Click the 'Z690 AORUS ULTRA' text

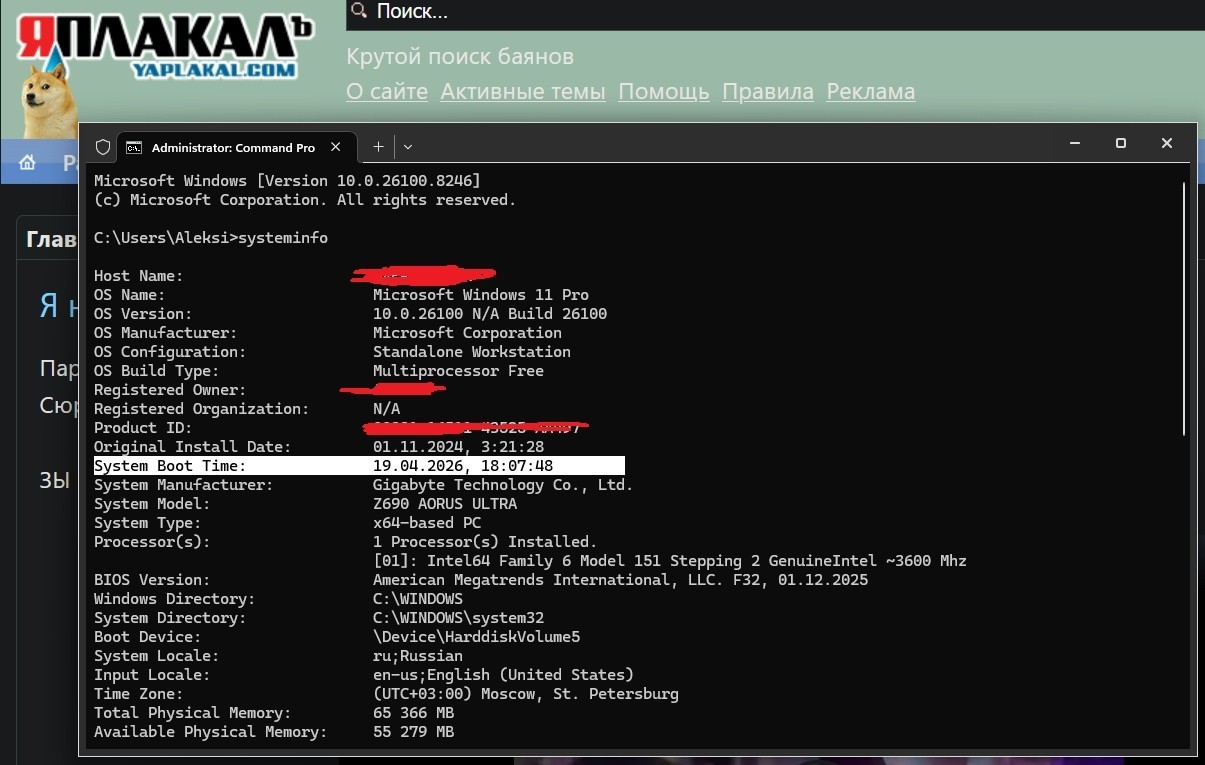click(445, 504)
